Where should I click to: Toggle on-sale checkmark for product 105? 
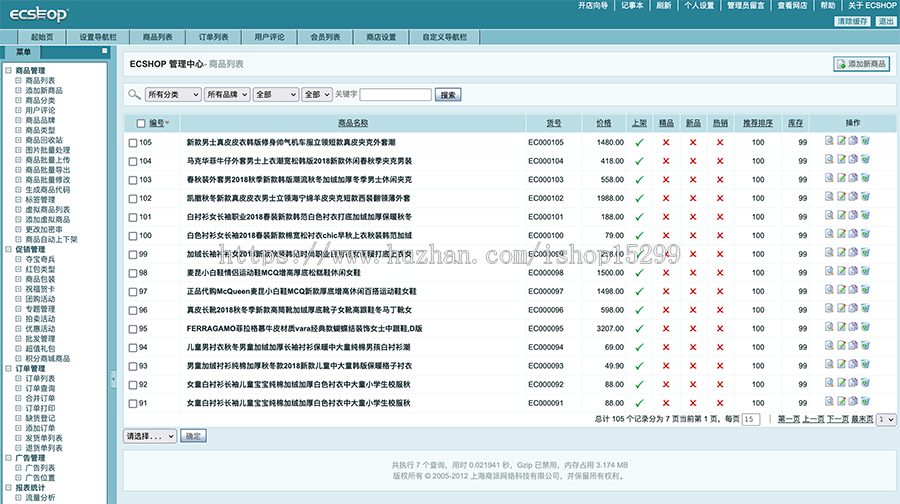click(639, 142)
